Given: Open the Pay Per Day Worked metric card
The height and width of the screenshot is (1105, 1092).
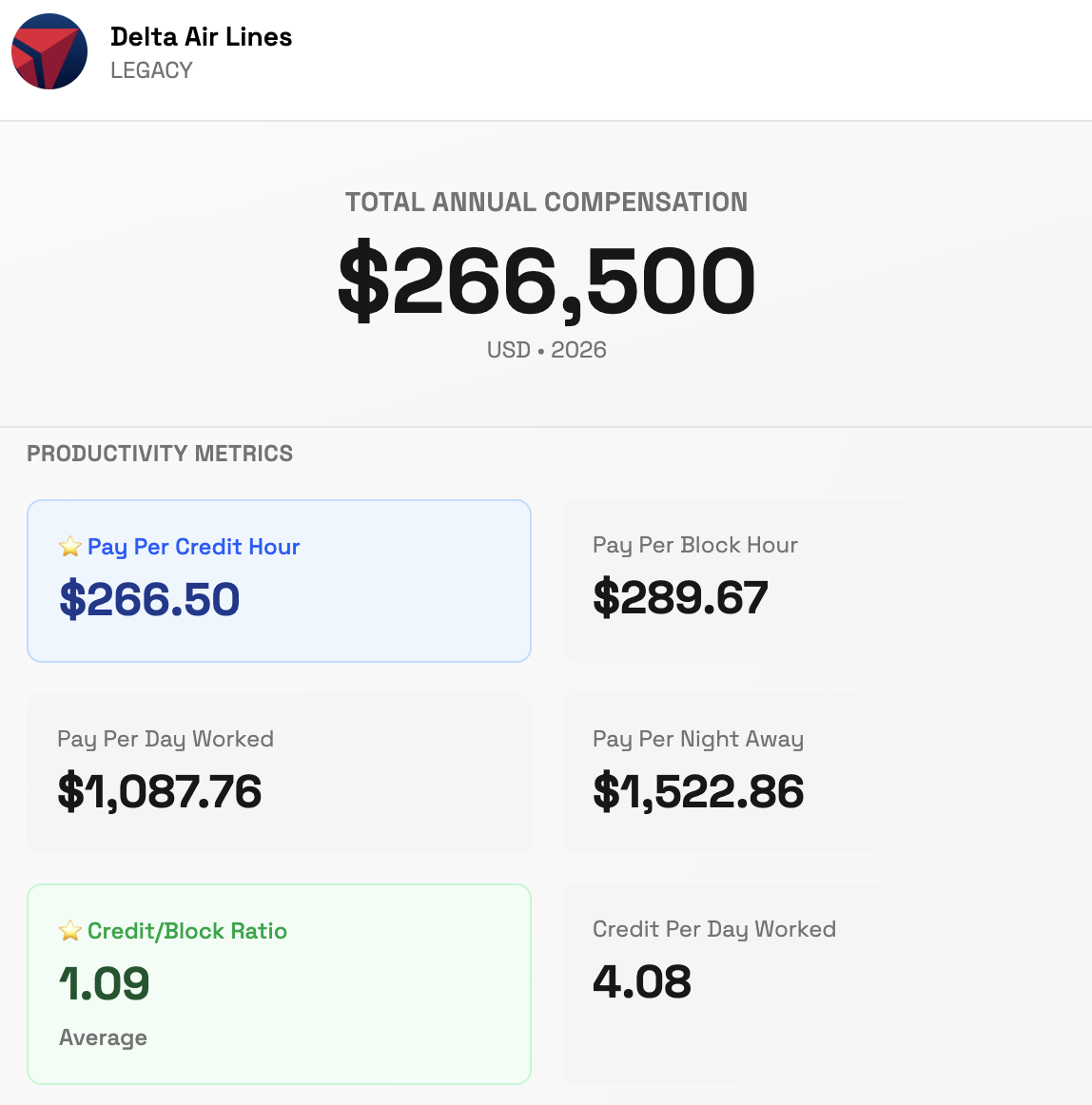Looking at the screenshot, I should coord(279,772).
